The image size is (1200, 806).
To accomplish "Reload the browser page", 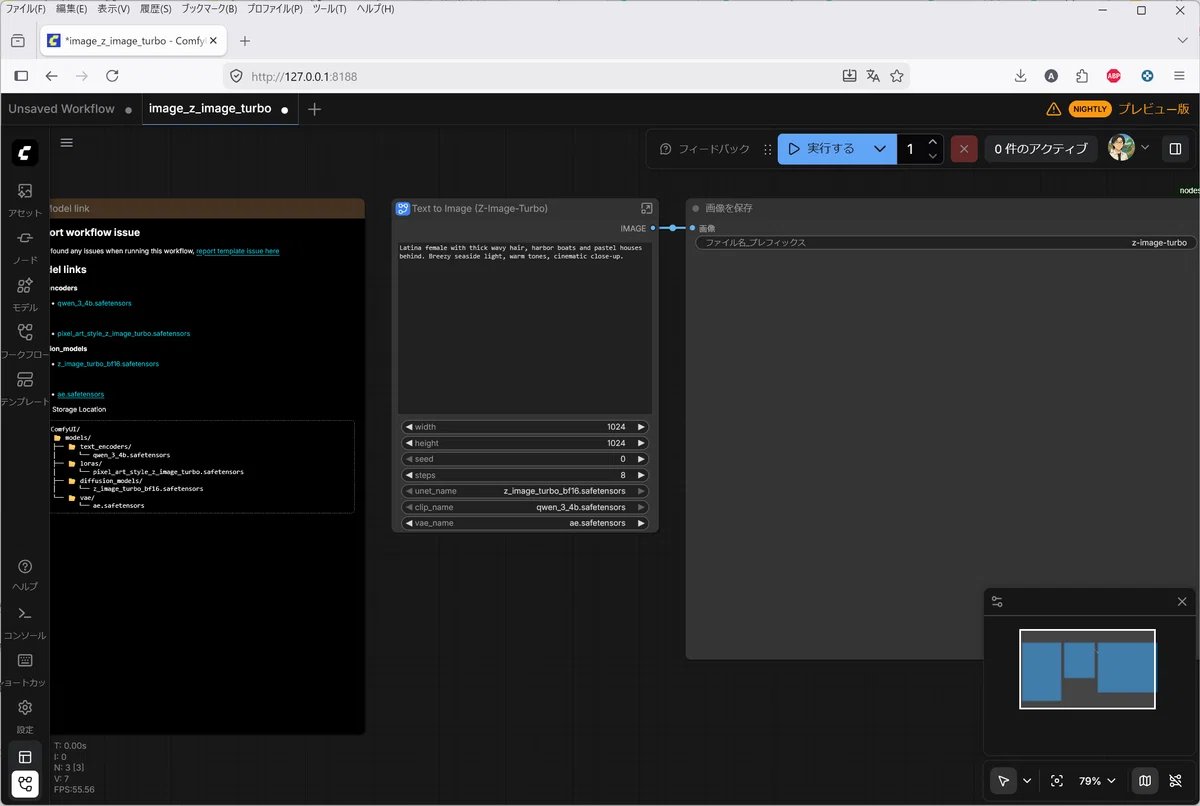I will tap(112, 76).
